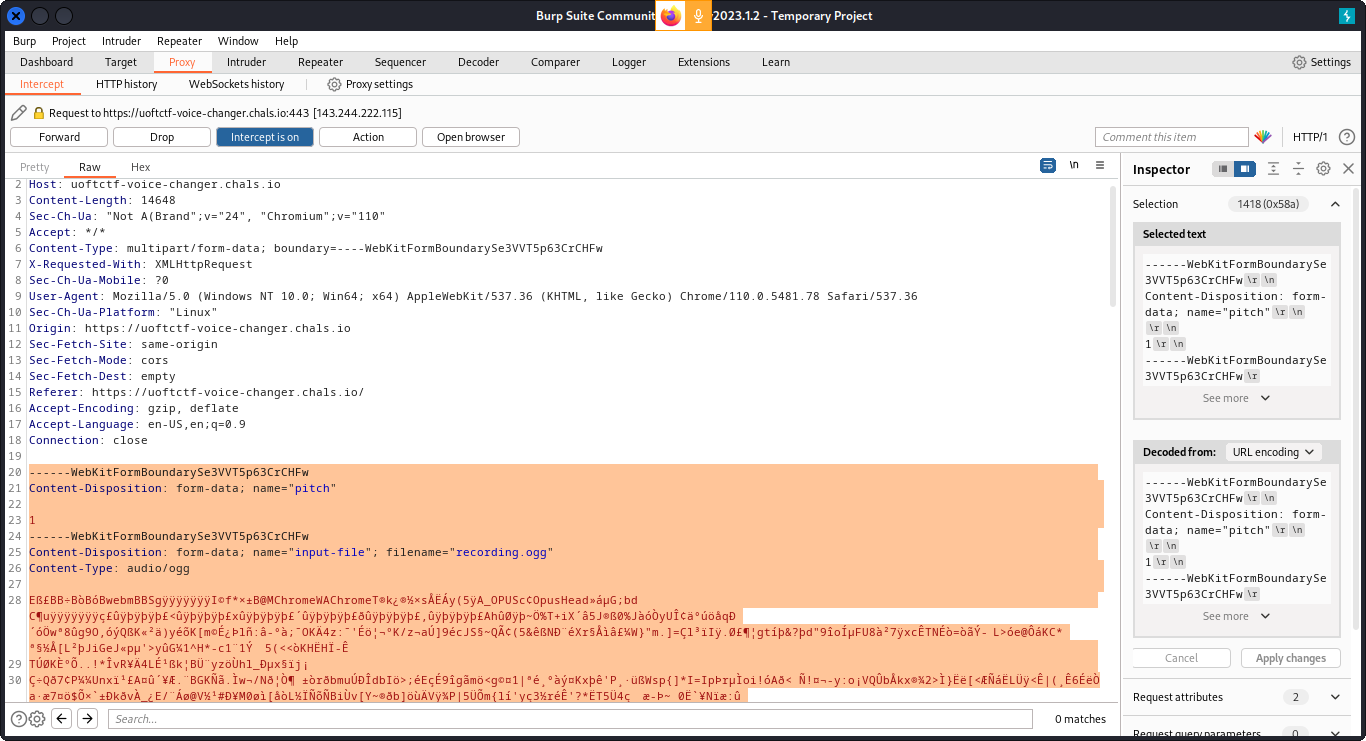Open the Help menu

coord(286,41)
